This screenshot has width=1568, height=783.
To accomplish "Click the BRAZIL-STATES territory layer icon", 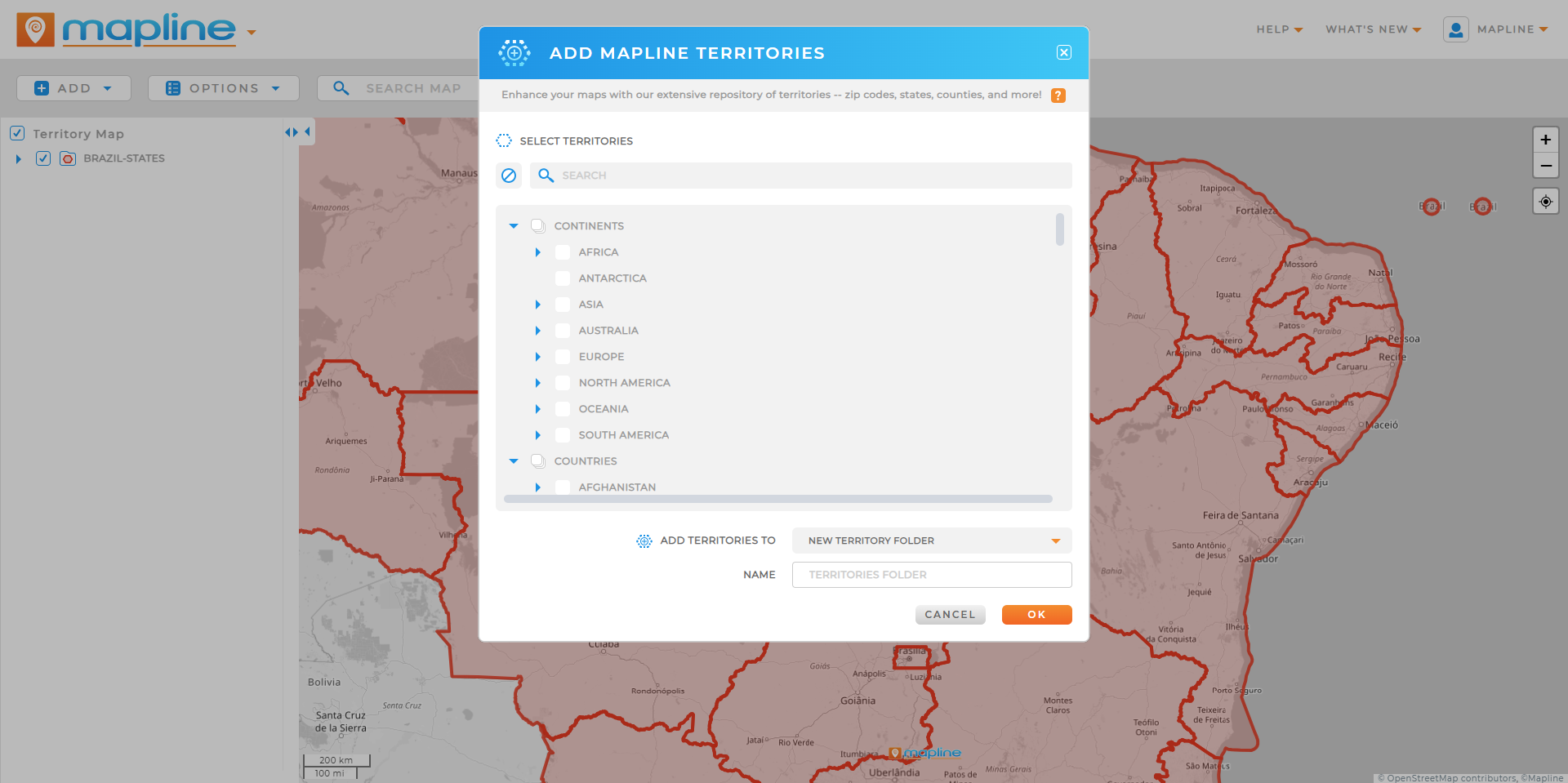I will pos(68,158).
